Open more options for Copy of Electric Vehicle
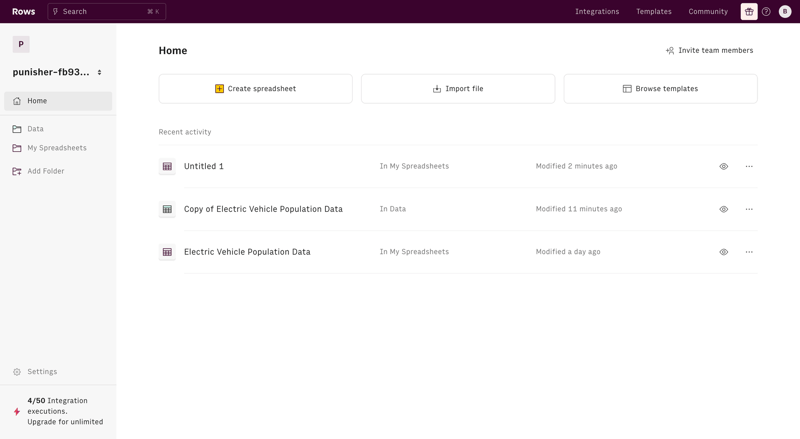The height and width of the screenshot is (439, 800). coord(749,209)
